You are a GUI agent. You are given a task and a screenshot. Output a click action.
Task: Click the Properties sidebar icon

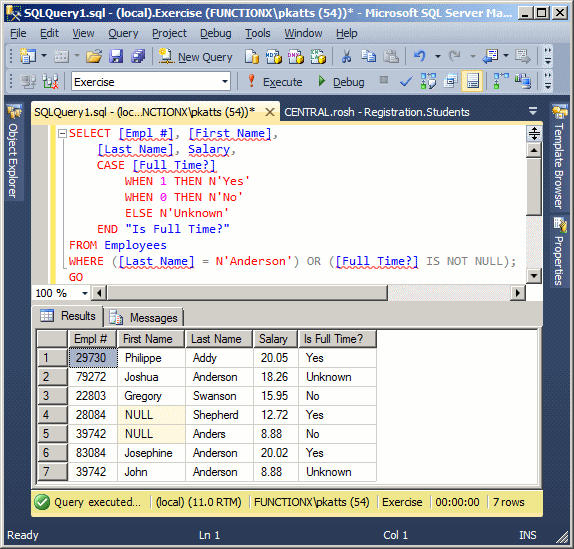point(559,251)
